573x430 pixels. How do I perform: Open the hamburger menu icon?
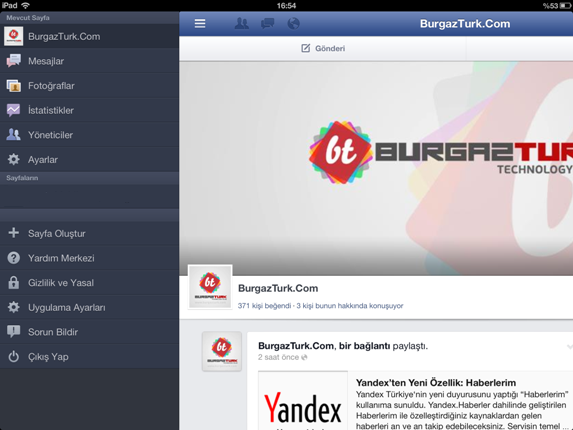point(200,24)
